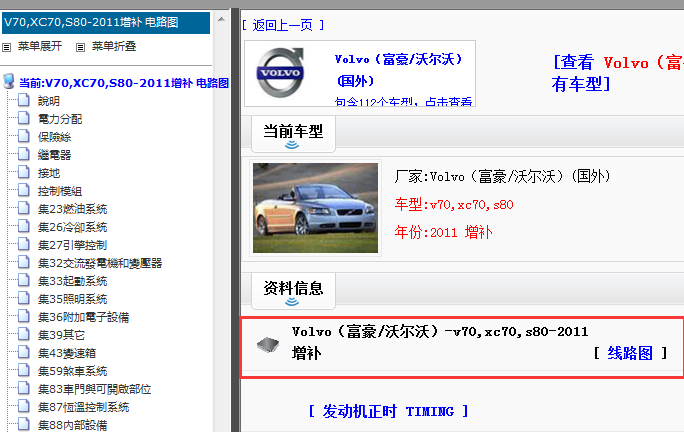Click the page icon next to 集32交流發電機和變壓器
684x432 pixels.
click(x=24, y=262)
